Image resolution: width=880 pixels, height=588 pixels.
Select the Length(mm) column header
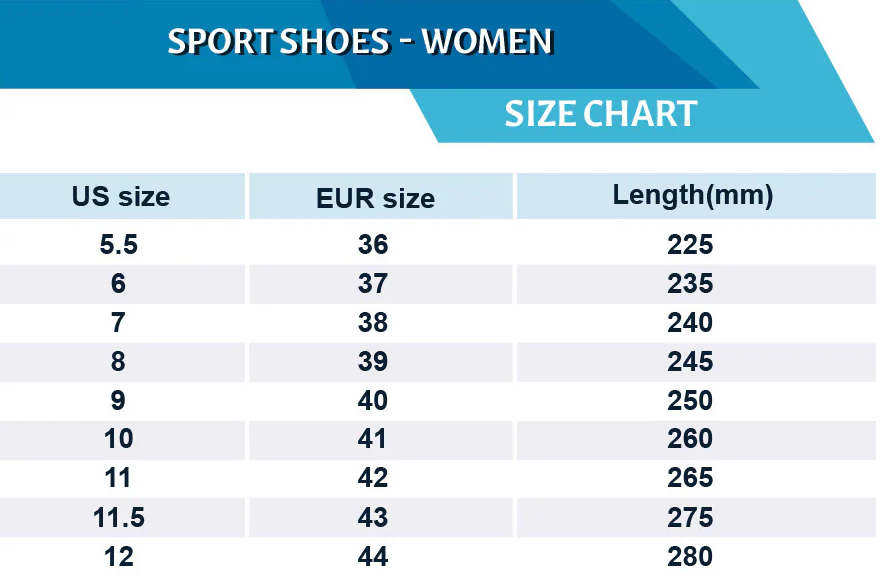pos(693,195)
